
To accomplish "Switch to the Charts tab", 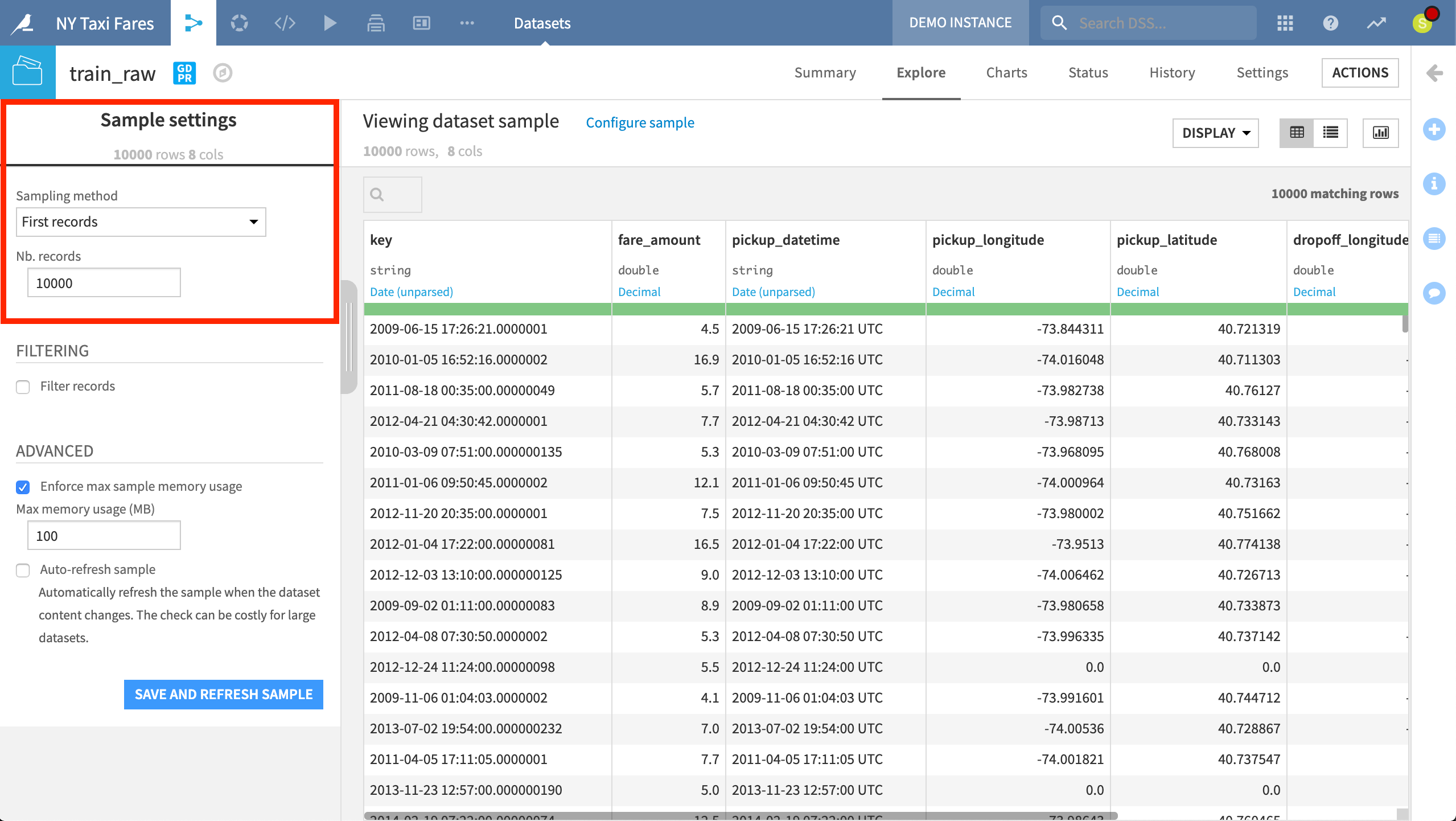I will point(1007,73).
